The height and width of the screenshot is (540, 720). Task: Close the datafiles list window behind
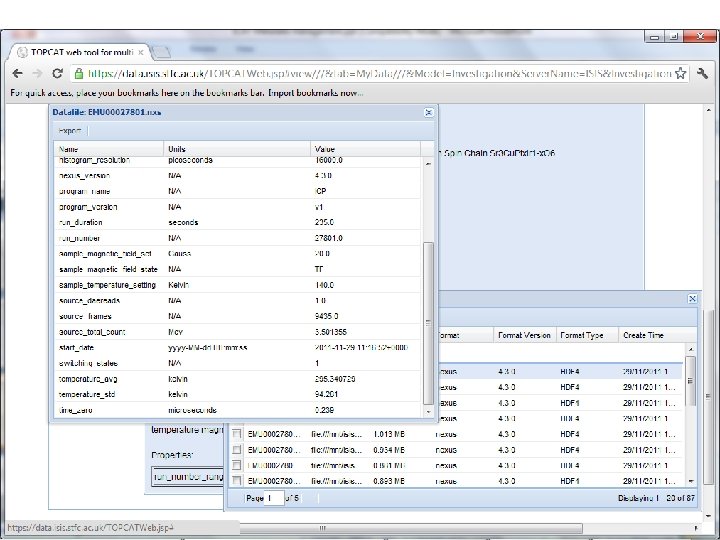click(691, 299)
